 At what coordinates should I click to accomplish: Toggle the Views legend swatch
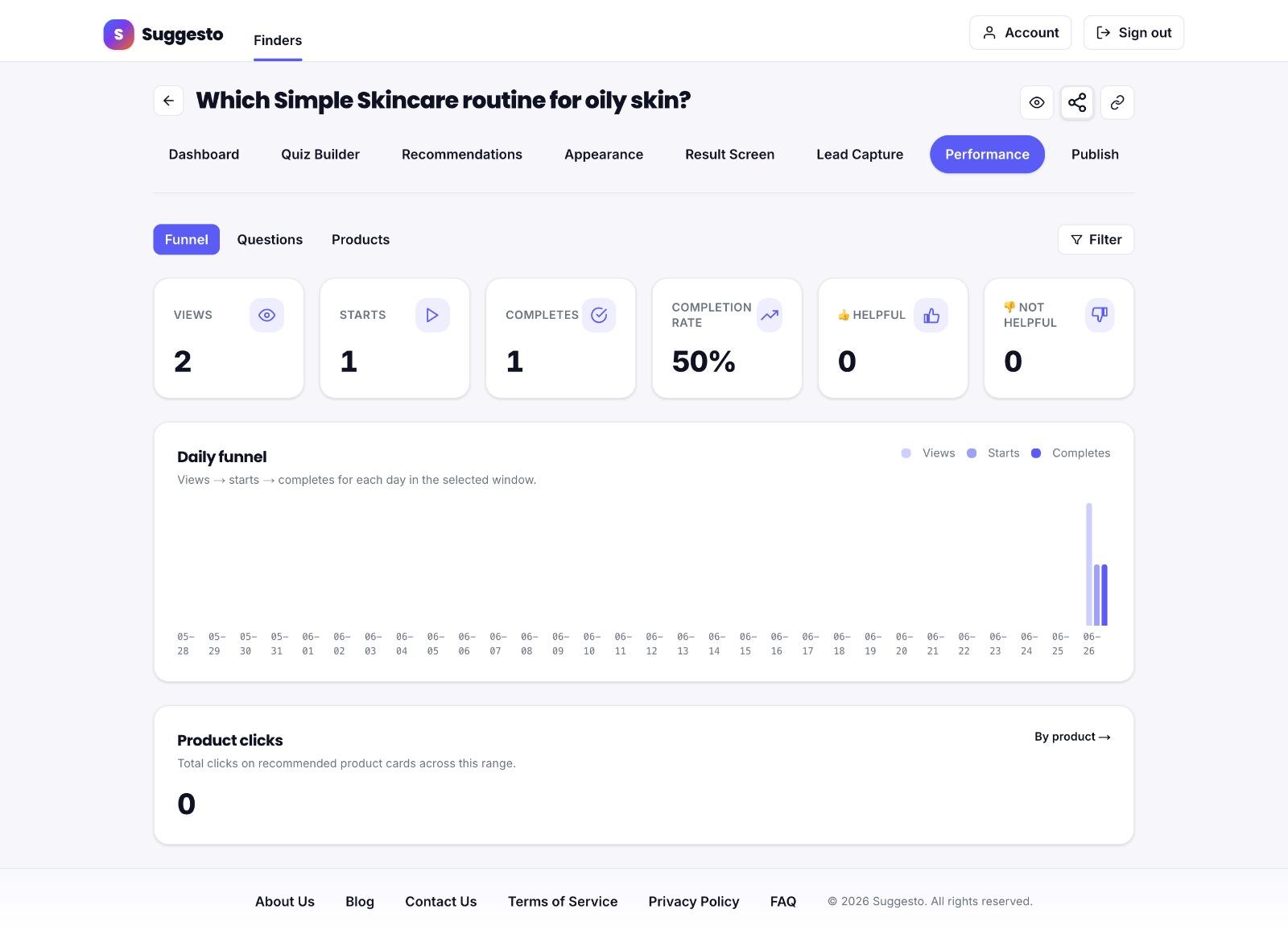(906, 453)
